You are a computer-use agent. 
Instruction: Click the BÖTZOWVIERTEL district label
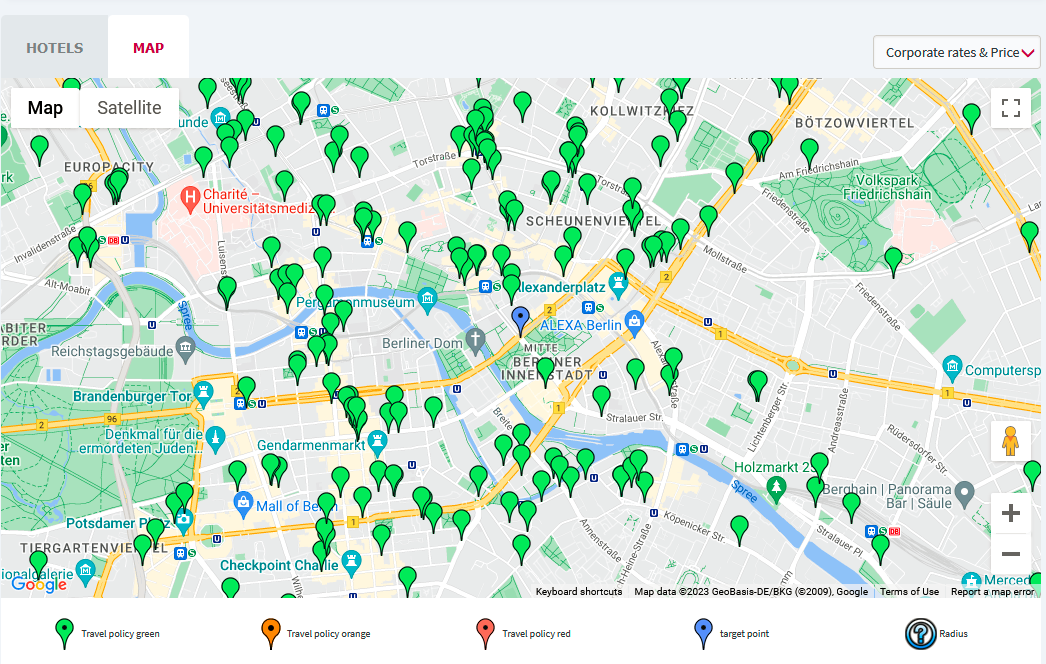click(854, 123)
